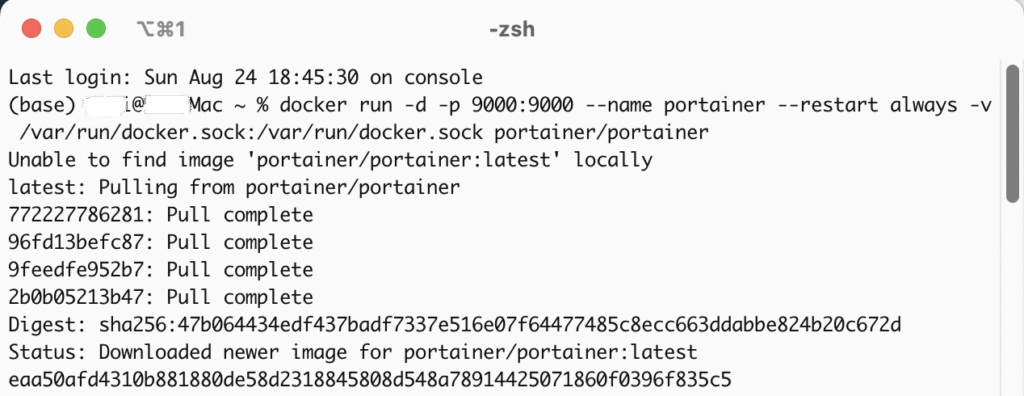Image resolution: width=1024 pixels, height=396 pixels.
Task: Click the Status: Downloaded newer image line
Action: 353,352
